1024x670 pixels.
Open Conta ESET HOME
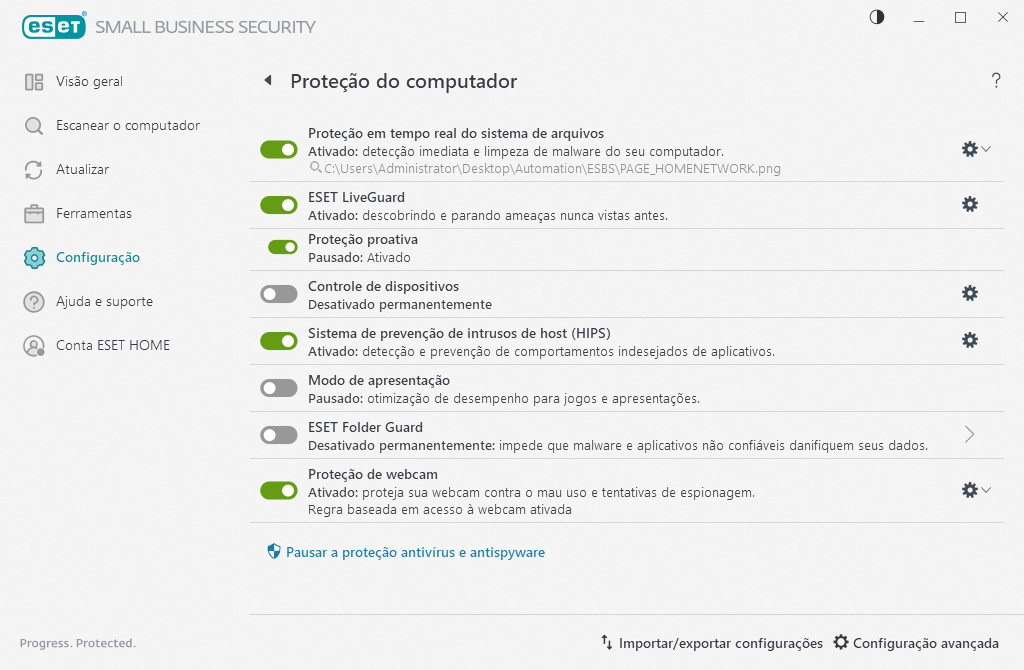point(112,345)
